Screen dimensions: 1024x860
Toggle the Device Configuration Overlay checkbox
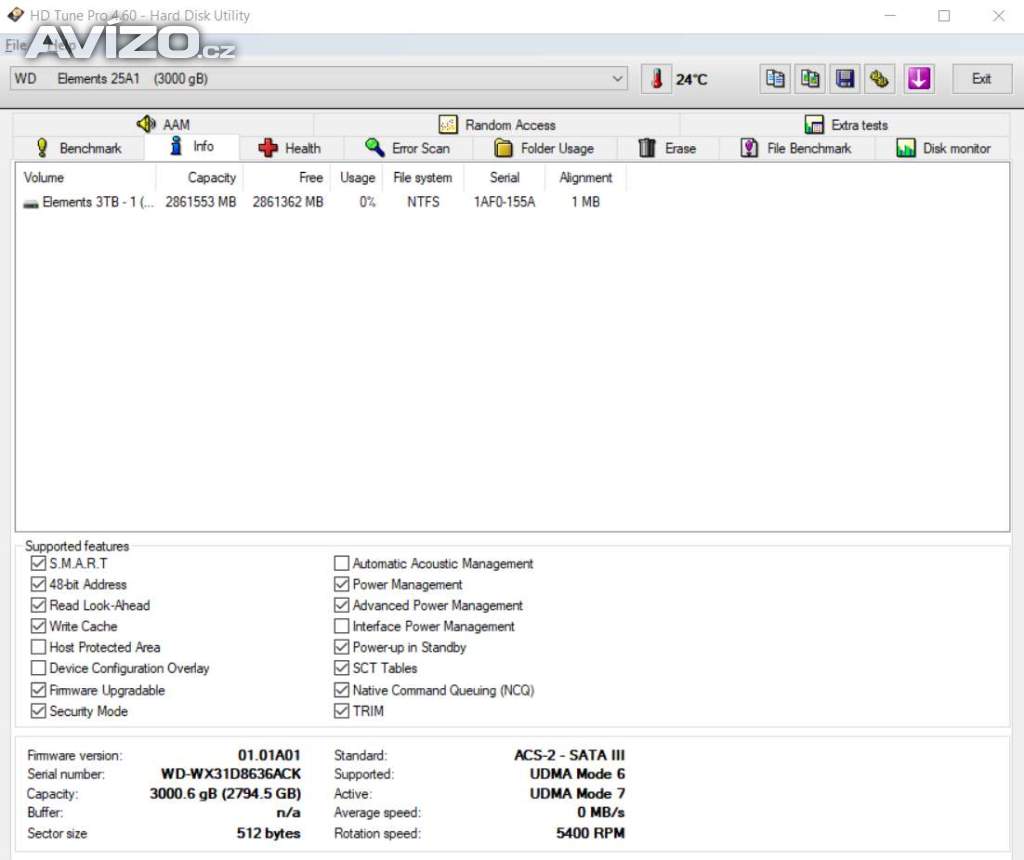pyautogui.click(x=39, y=668)
